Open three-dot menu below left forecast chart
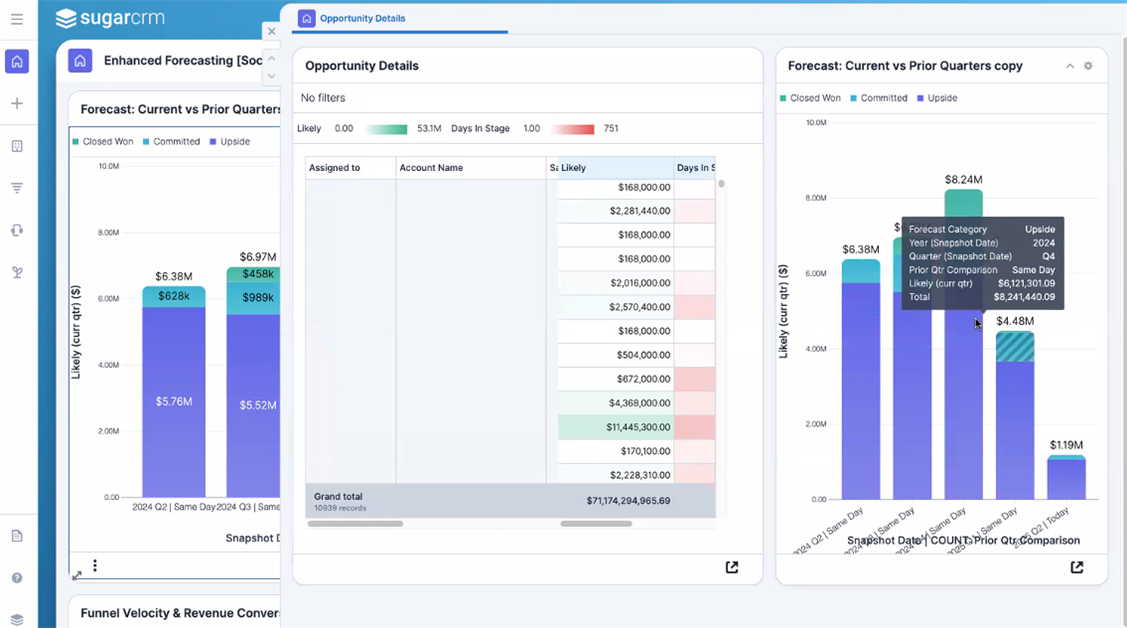Viewport: 1127px width, 628px height. tap(95, 566)
